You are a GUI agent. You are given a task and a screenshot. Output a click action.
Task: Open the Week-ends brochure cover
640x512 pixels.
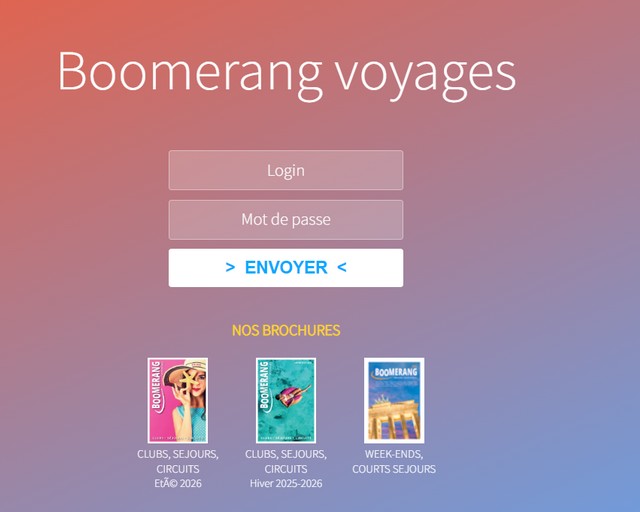coord(394,401)
